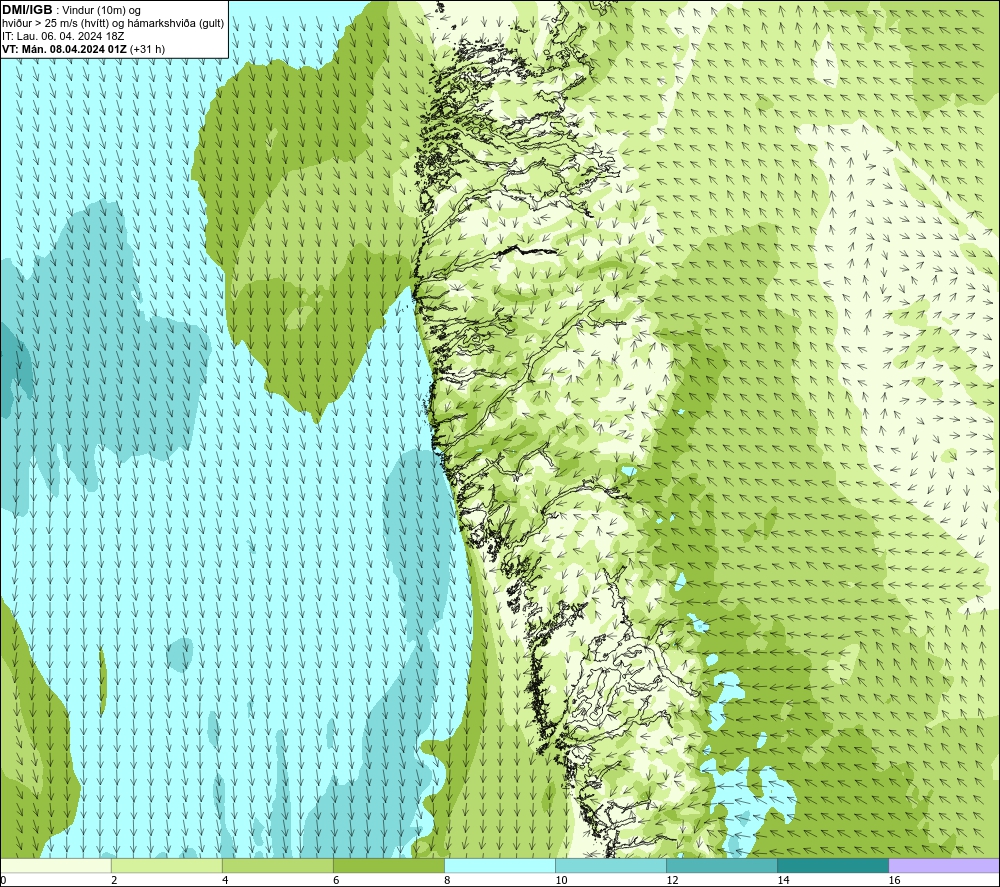
Task: Click the '8' color scale label
Action: [447, 881]
